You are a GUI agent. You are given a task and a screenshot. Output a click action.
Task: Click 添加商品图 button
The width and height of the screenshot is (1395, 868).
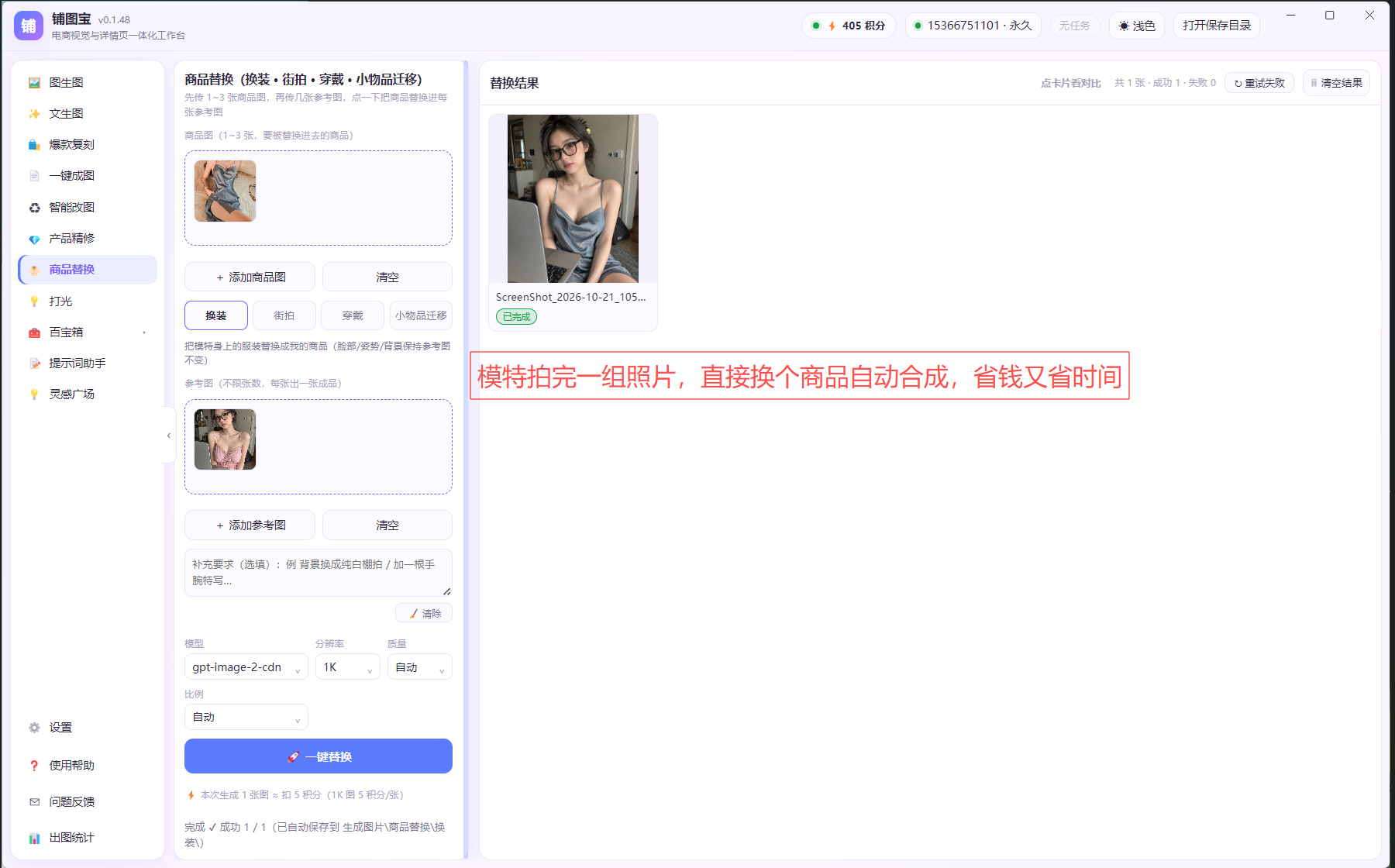(250, 277)
